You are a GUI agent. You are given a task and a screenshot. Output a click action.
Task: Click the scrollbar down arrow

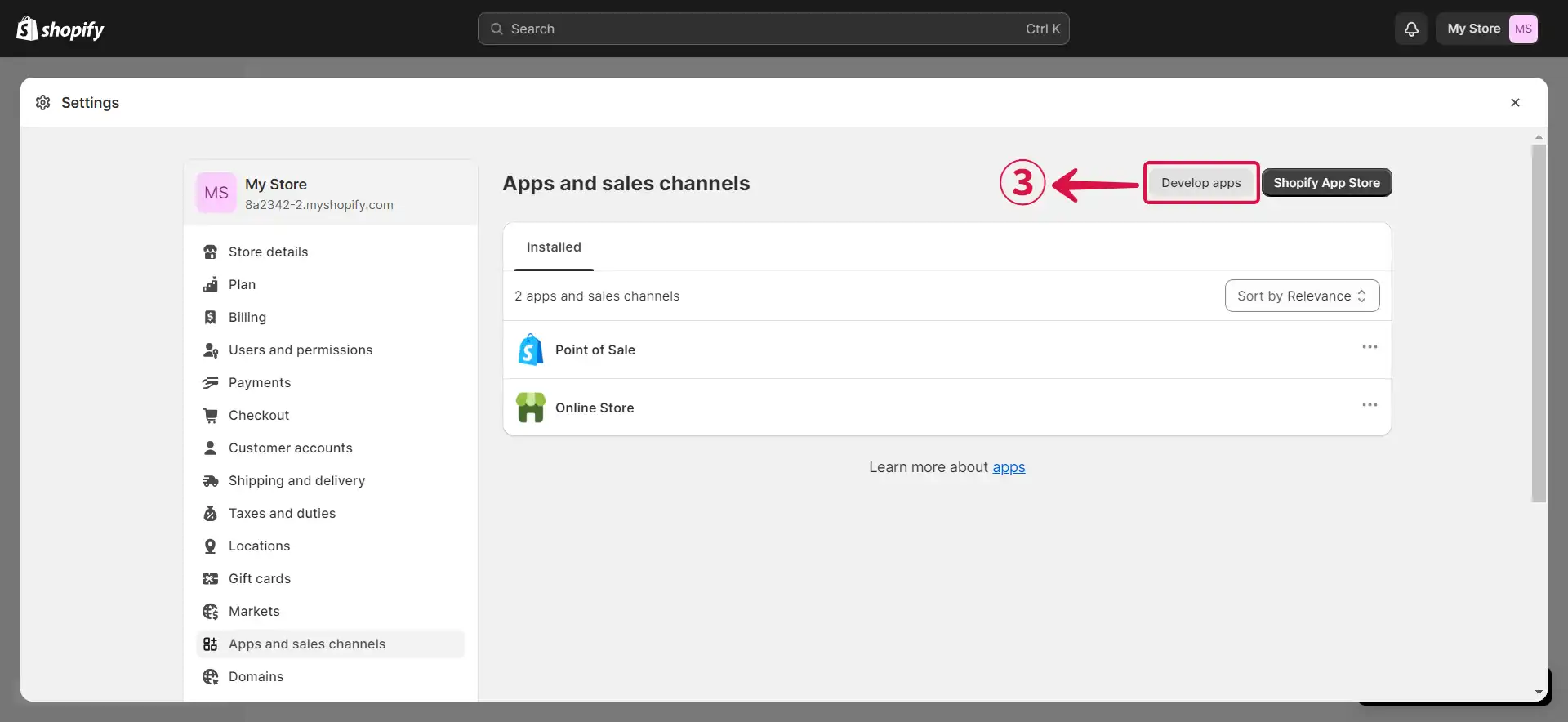point(1539,693)
